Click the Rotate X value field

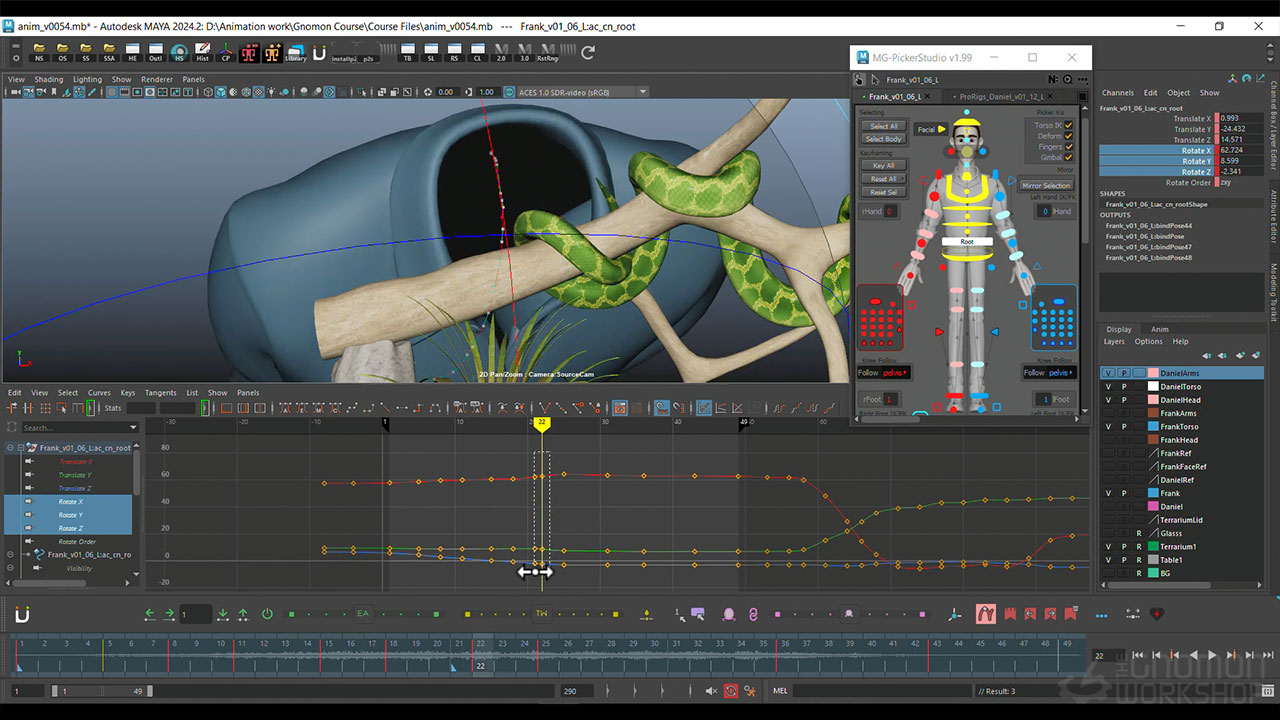click(1236, 151)
